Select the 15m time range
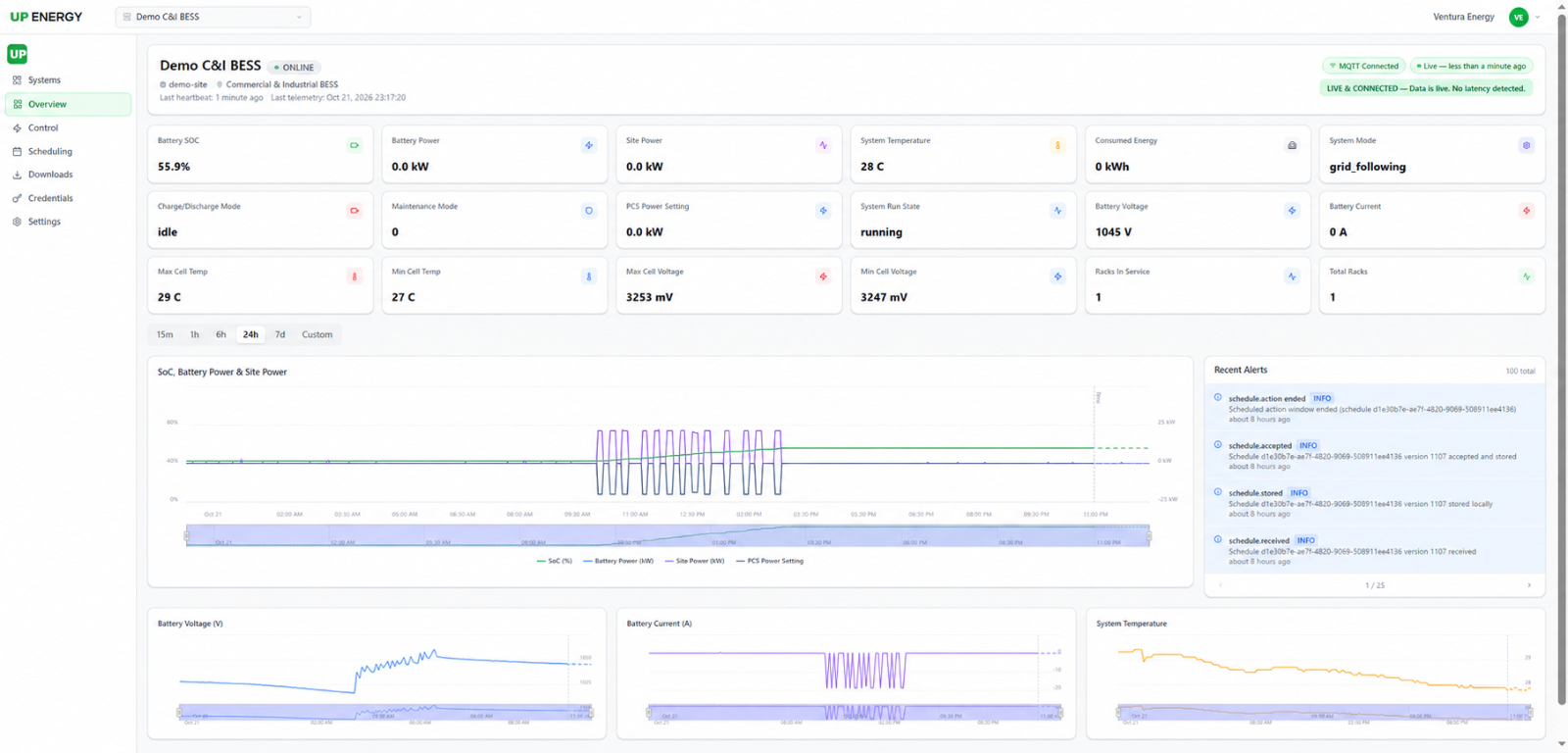The width and height of the screenshot is (1568, 753). point(165,334)
